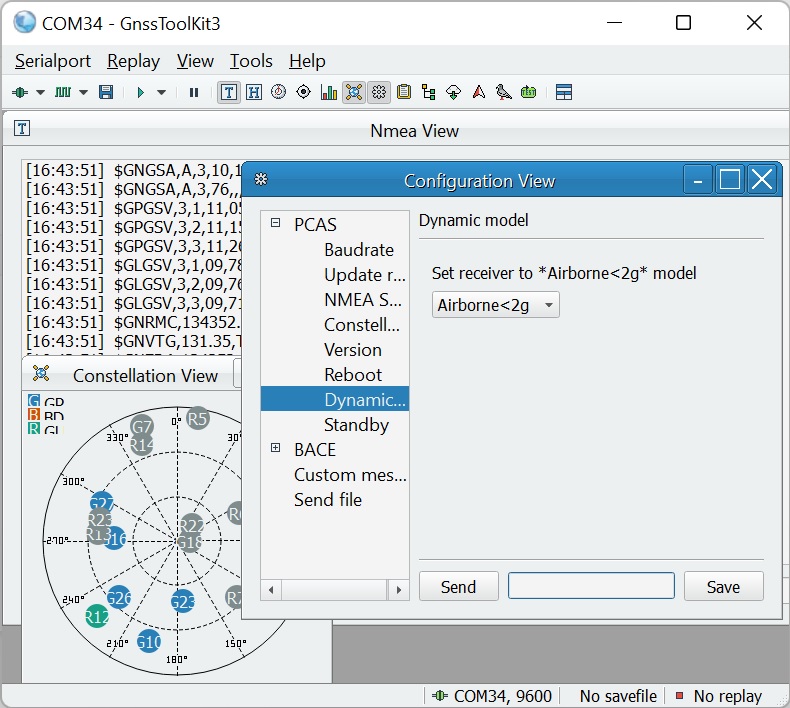Open the serial port connection dropdown arrow
Viewport: 790px width, 708px height.
coord(40,93)
